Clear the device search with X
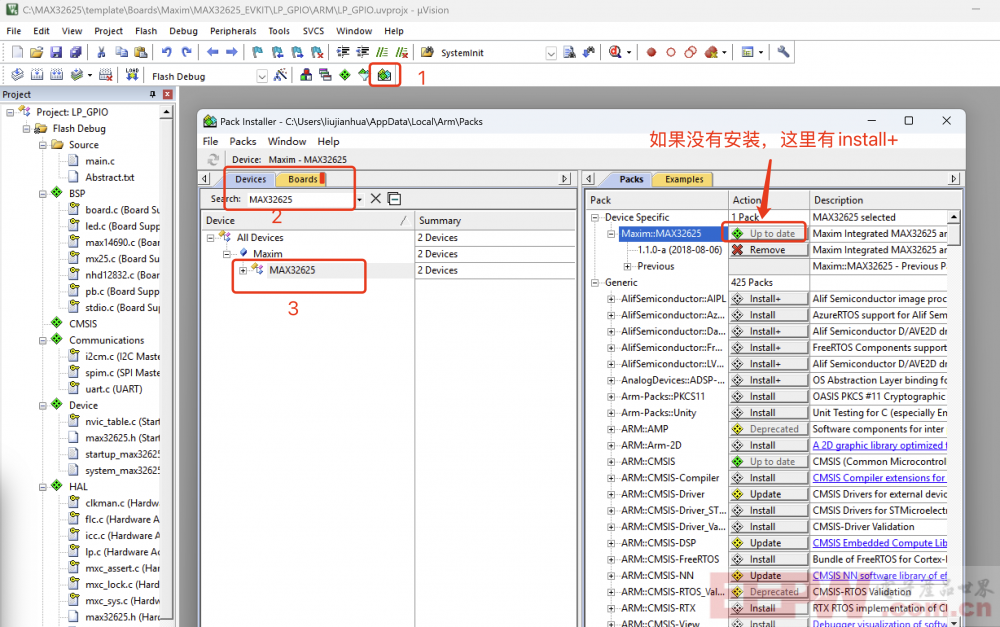The height and width of the screenshot is (627, 1000). (376, 198)
